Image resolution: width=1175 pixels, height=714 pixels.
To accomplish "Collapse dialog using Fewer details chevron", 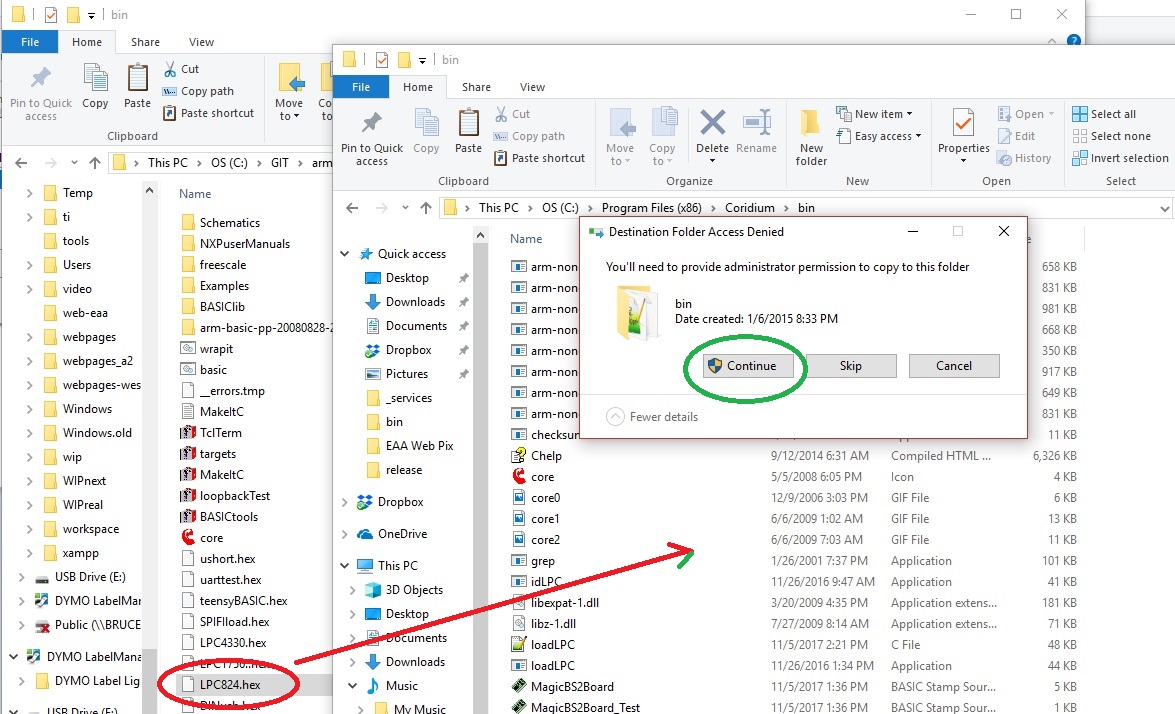I will pyautogui.click(x=616, y=417).
